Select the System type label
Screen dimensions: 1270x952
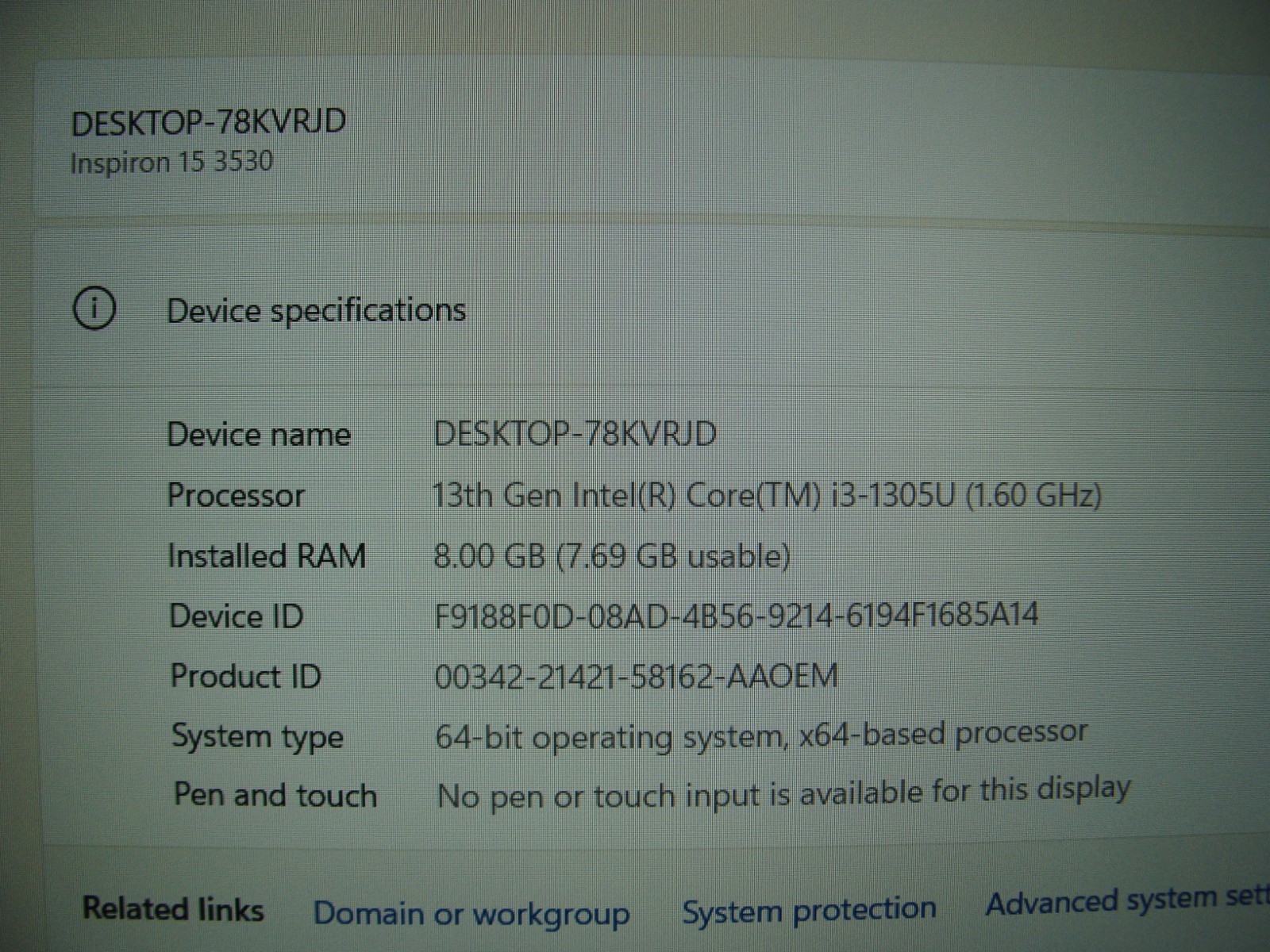pos(258,738)
